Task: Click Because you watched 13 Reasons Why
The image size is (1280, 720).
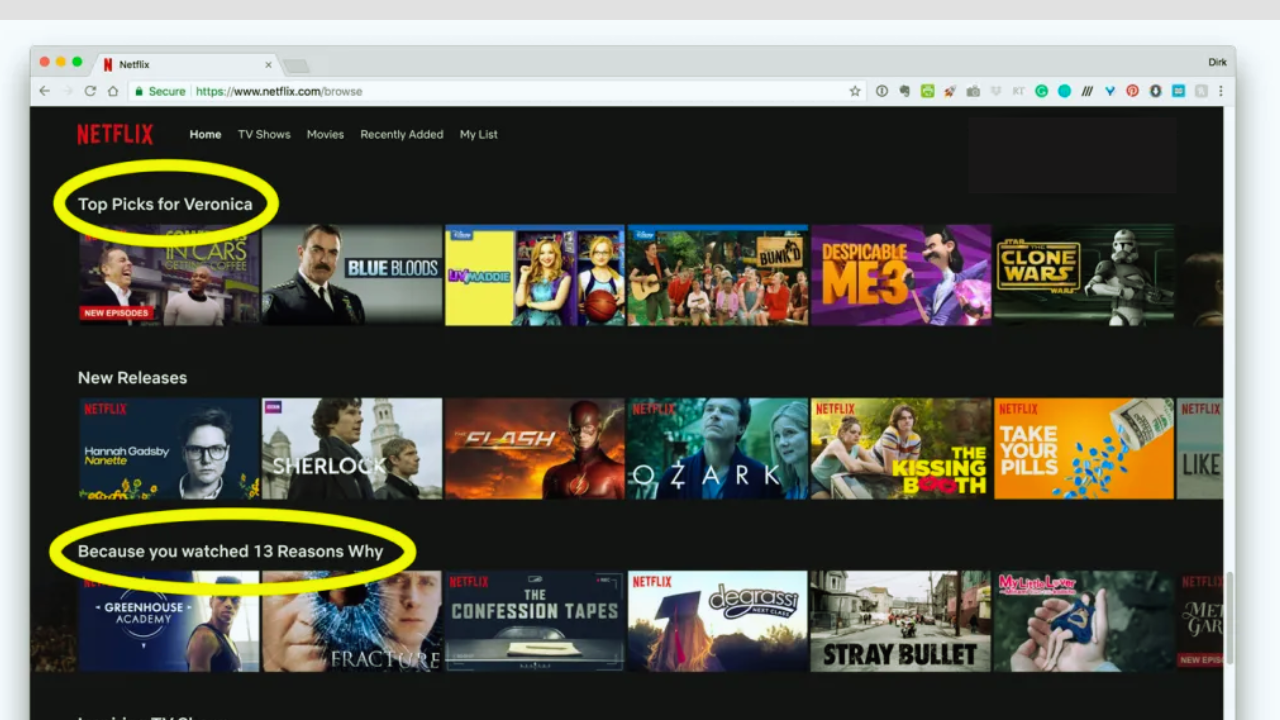Action: 230,551
